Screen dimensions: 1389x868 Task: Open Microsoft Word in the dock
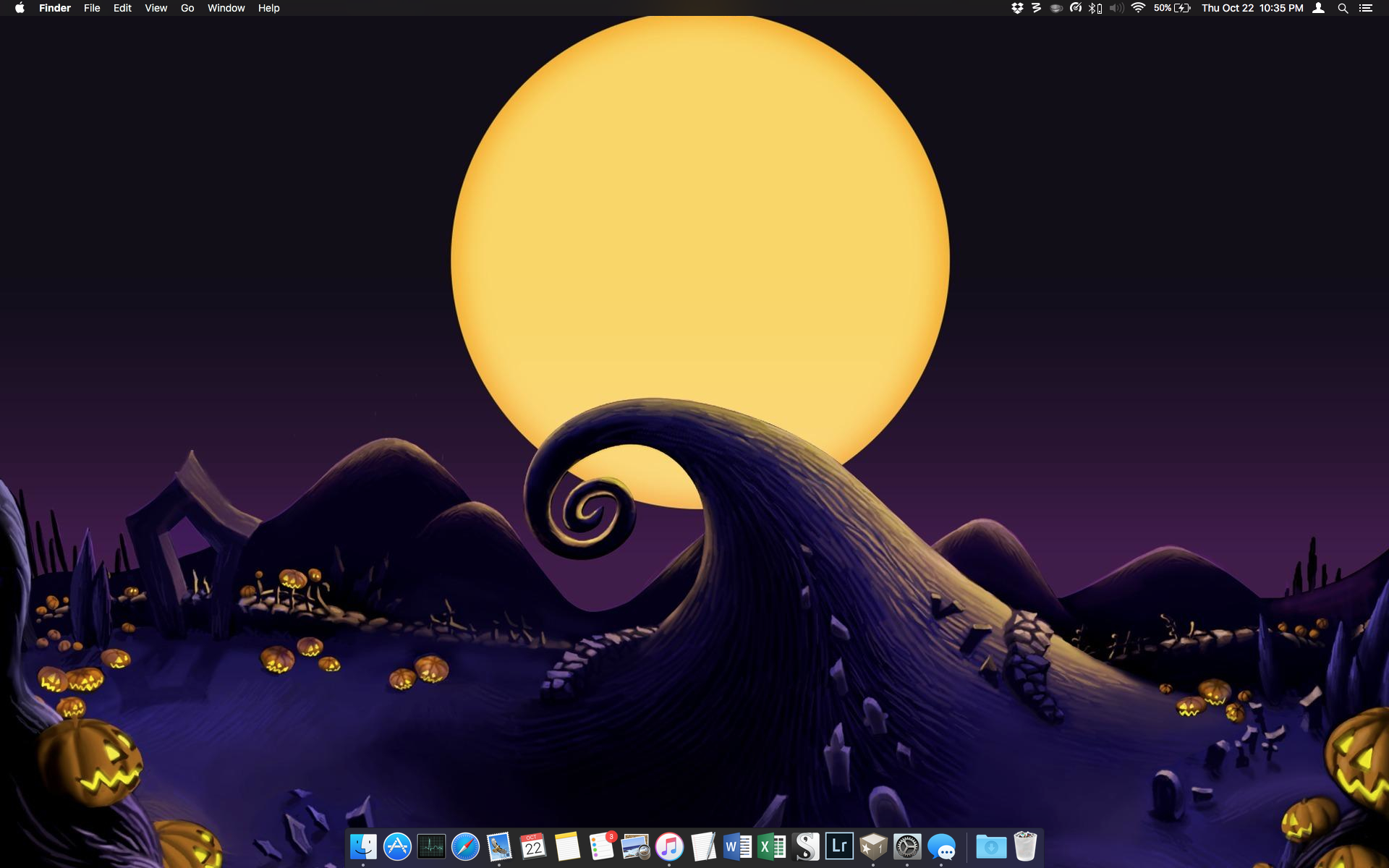click(737, 846)
